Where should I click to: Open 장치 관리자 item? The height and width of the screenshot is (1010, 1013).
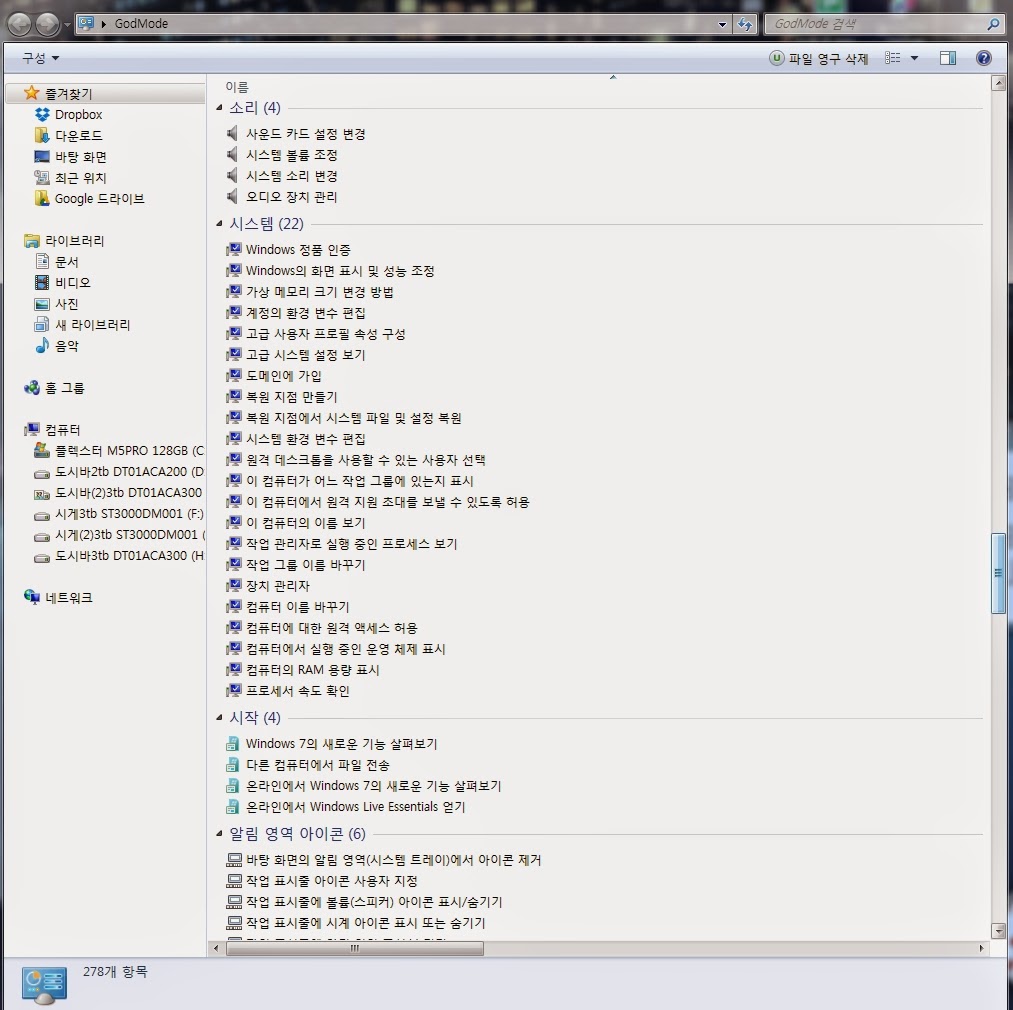(x=278, y=585)
